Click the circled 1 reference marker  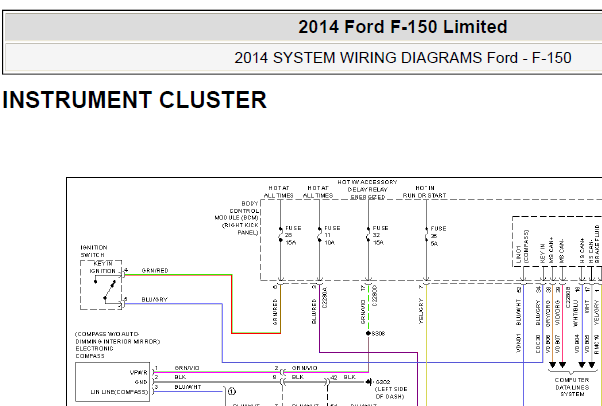232,391
